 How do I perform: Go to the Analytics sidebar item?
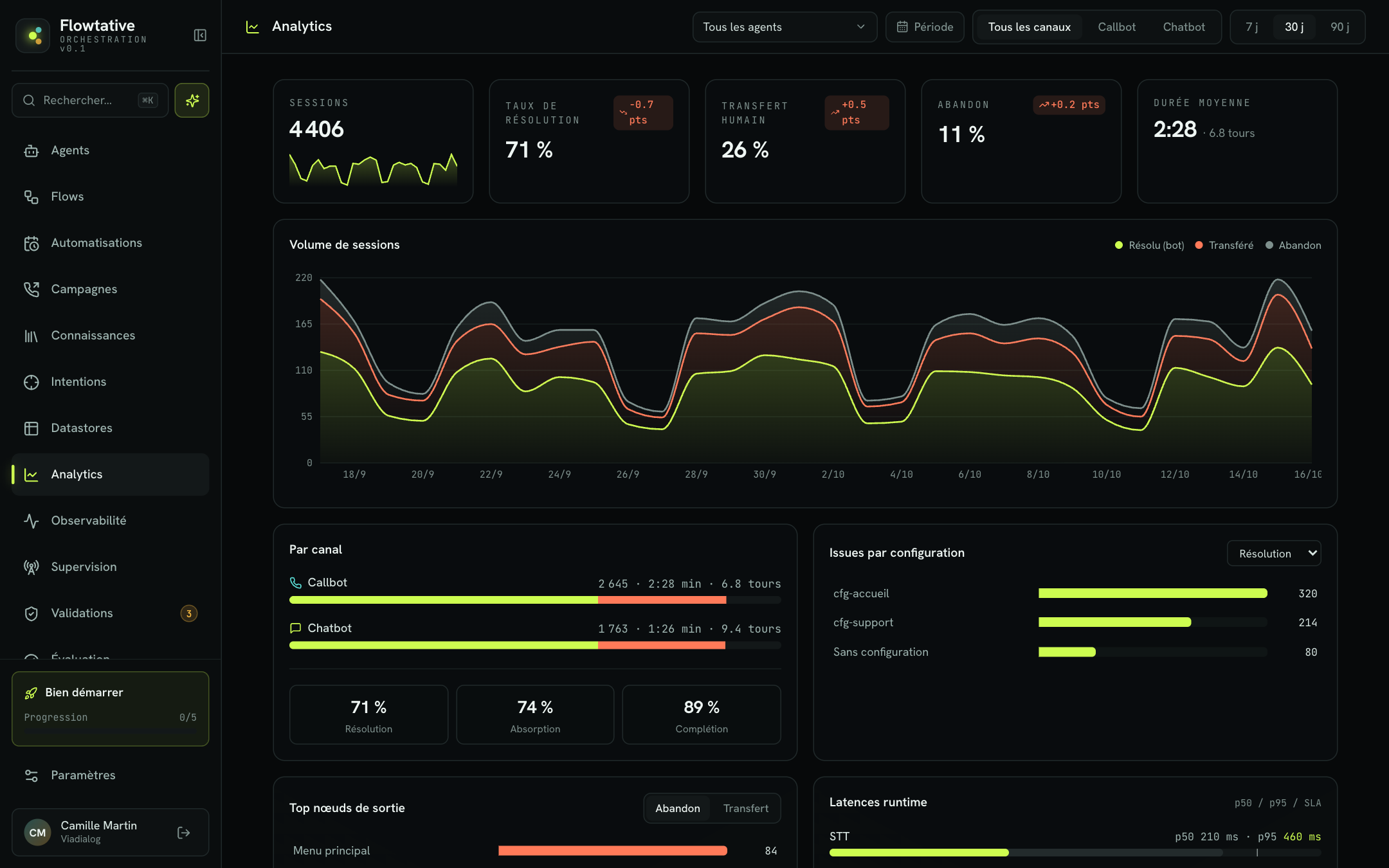click(x=111, y=475)
